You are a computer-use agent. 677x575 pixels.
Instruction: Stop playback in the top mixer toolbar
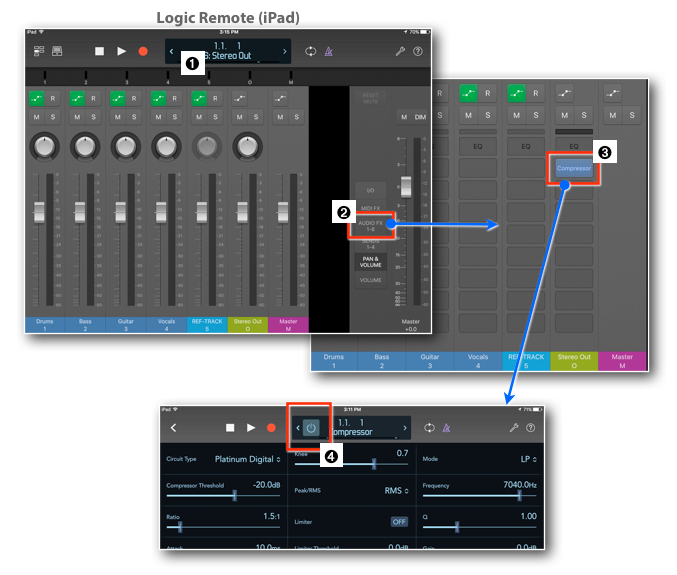(x=99, y=51)
